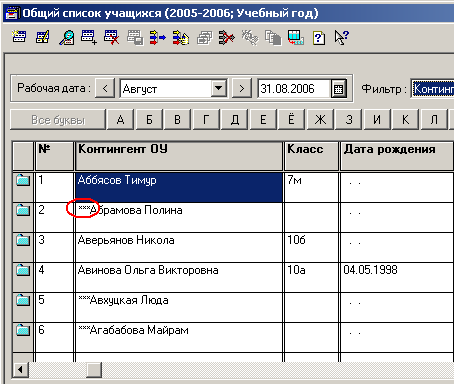This screenshot has height=384, width=454.
Task: Open the help question-mark document icon
Action: 319,38
